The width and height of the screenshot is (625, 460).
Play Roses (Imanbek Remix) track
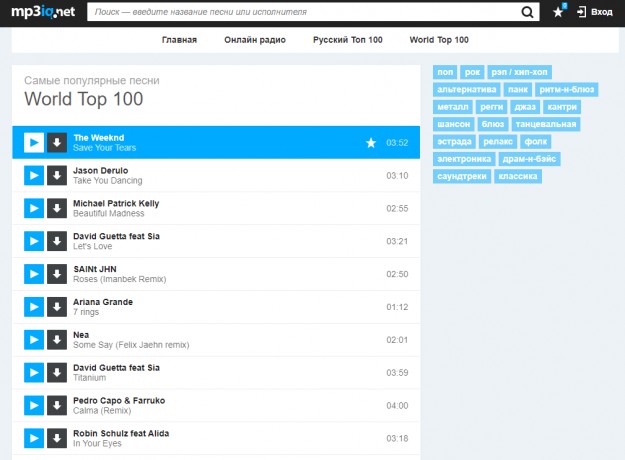[x=33, y=274]
